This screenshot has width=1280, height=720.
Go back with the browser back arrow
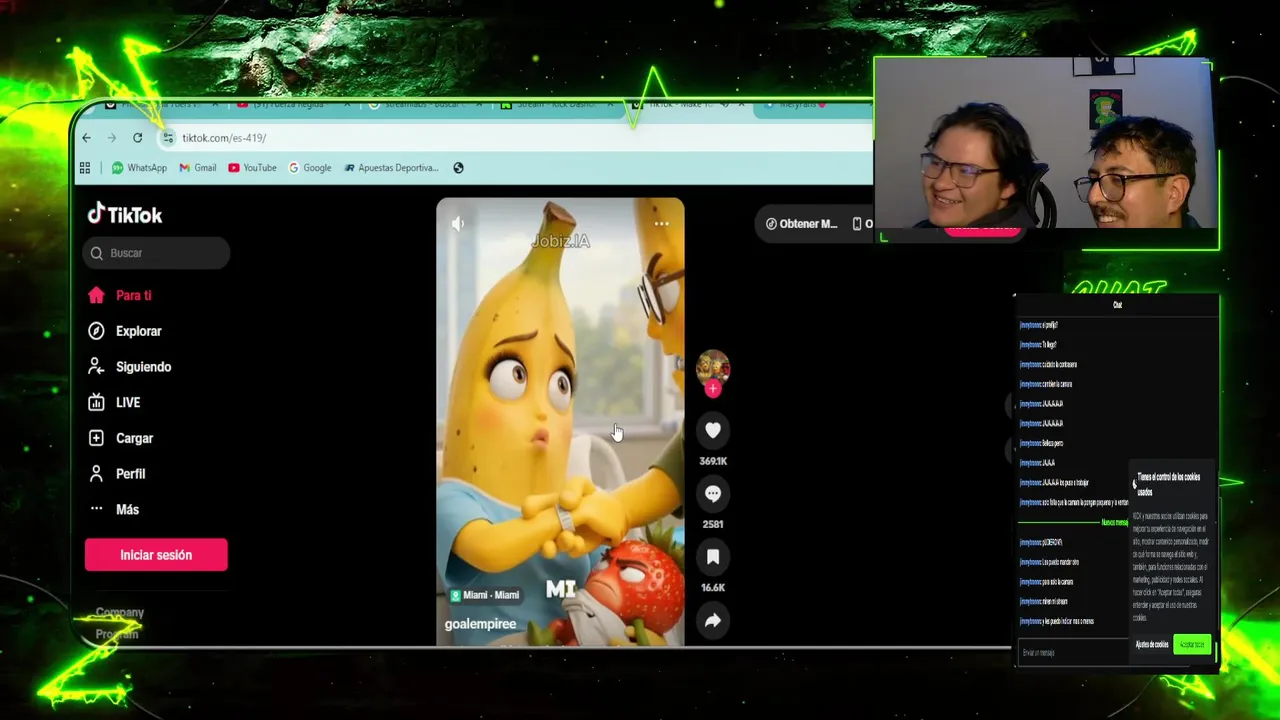pyautogui.click(x=86, y=138)
